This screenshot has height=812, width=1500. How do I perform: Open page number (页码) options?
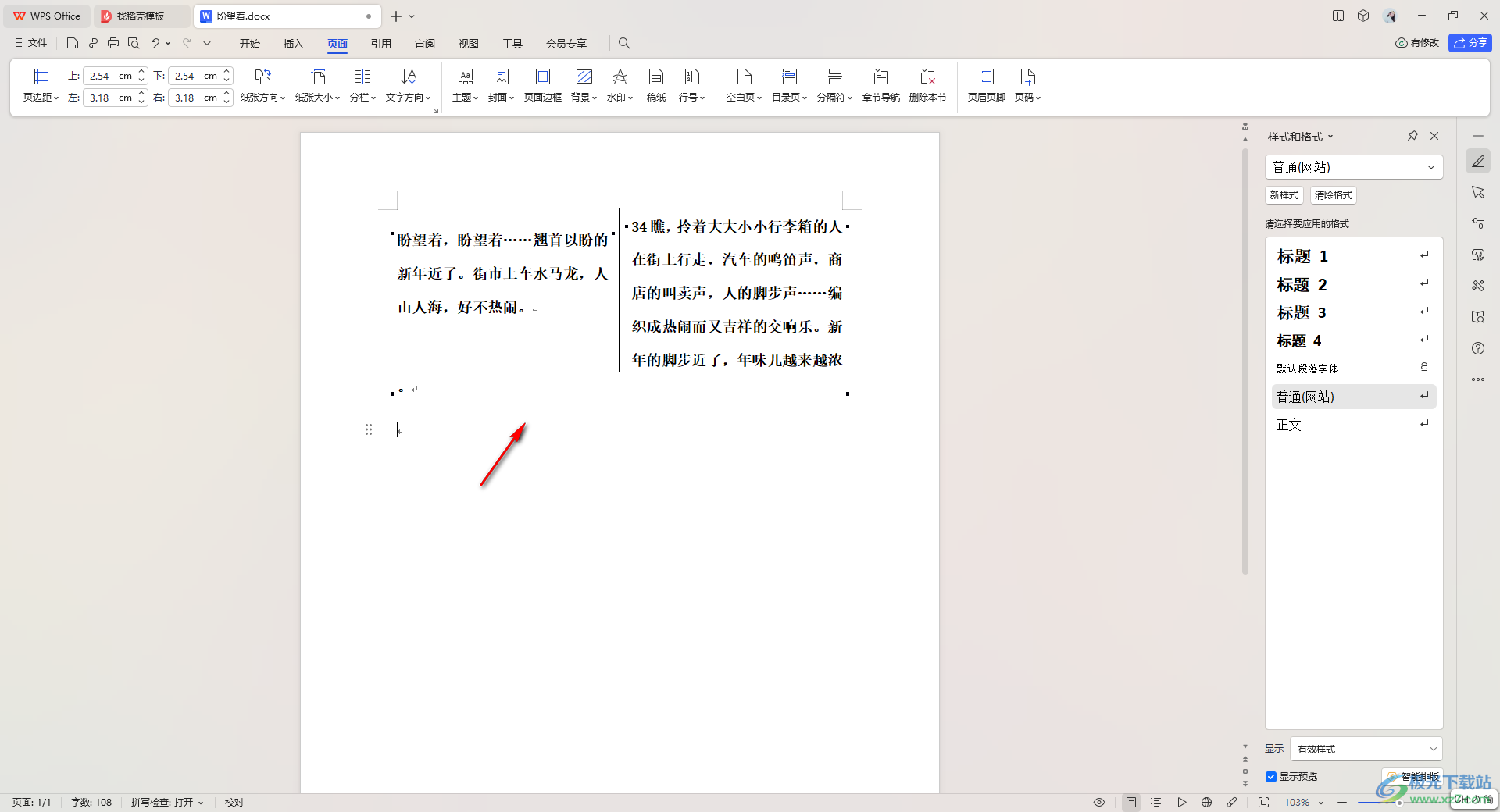[1027, 85]
